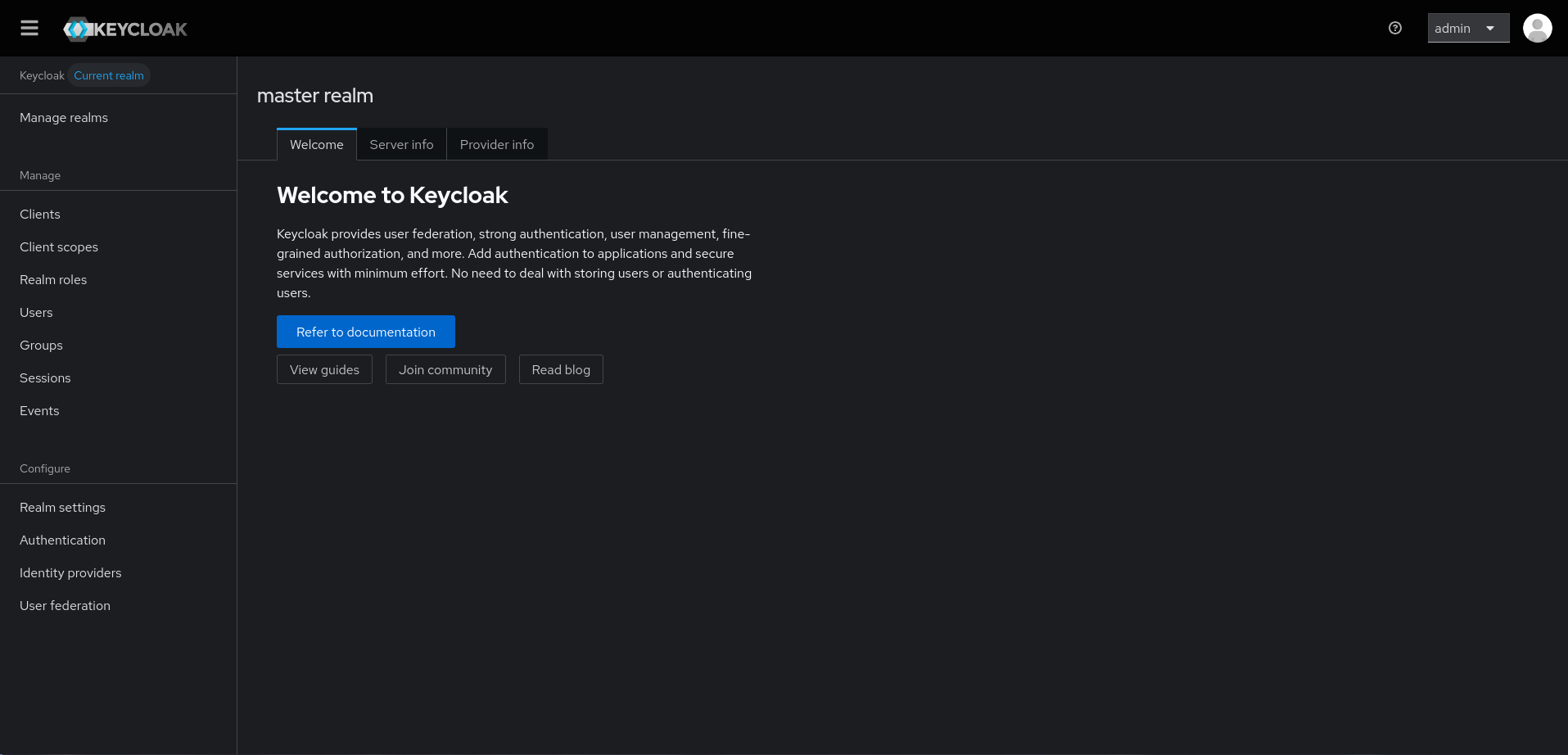Click the Read blog button
The image size is (1568, 755).
[561, 369]
